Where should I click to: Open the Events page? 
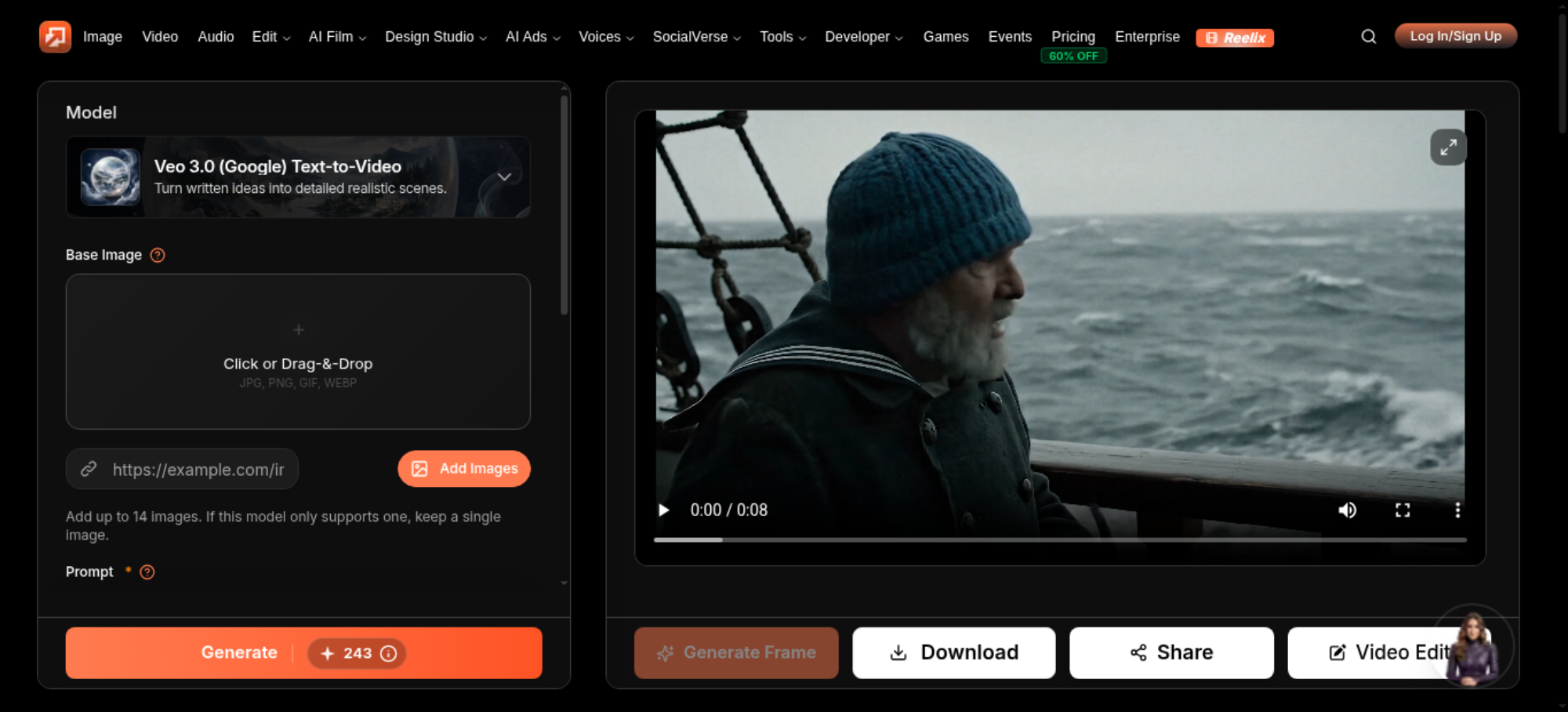point(1010,37)
